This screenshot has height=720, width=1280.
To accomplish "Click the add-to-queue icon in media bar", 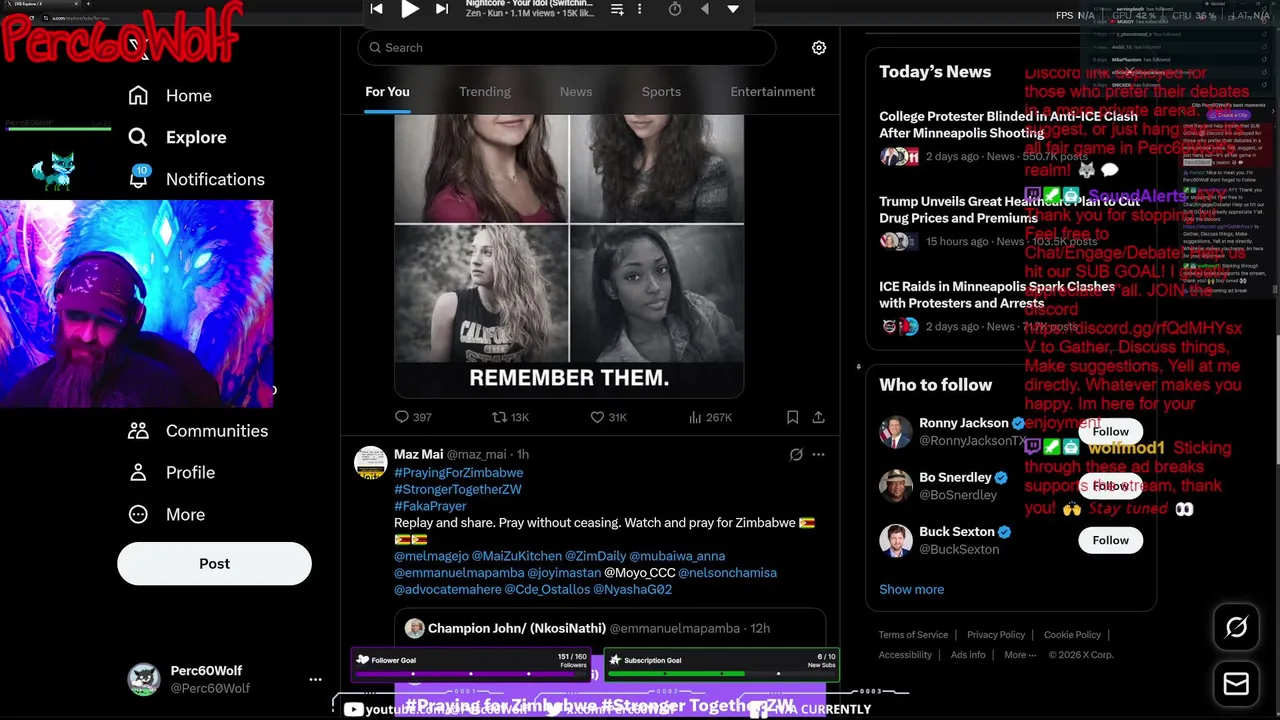I will pos(617,9).
